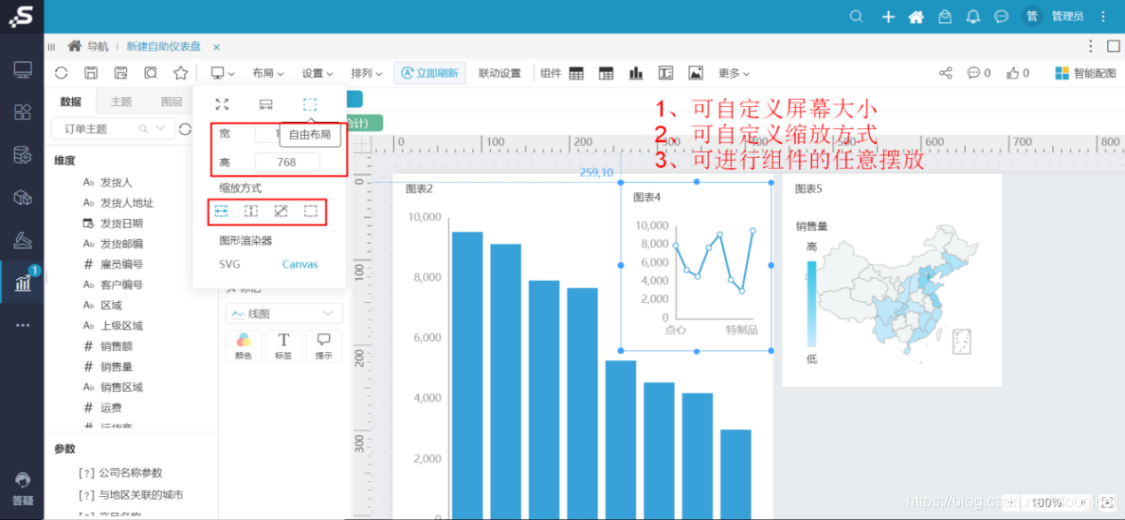Click the refresh icon in the dashboard toolbar
1125x520 pixels.
pos(61,72)
